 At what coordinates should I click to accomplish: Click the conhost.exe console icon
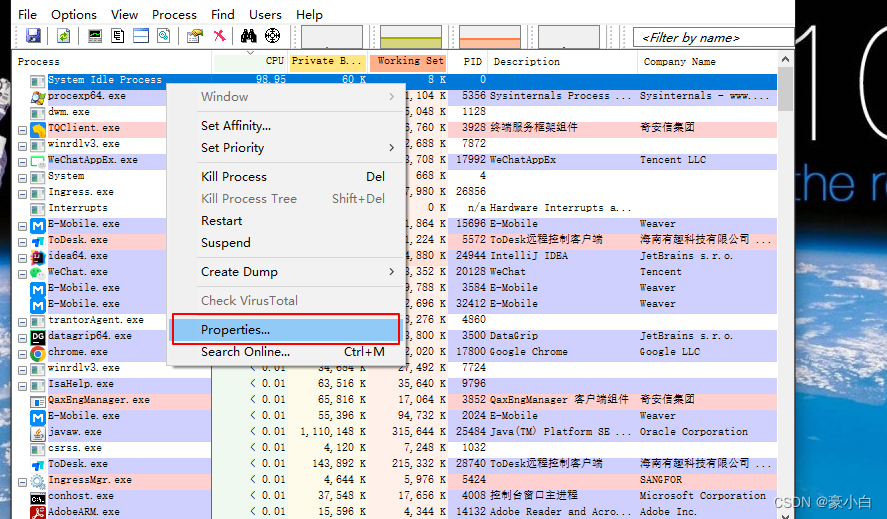38,497
